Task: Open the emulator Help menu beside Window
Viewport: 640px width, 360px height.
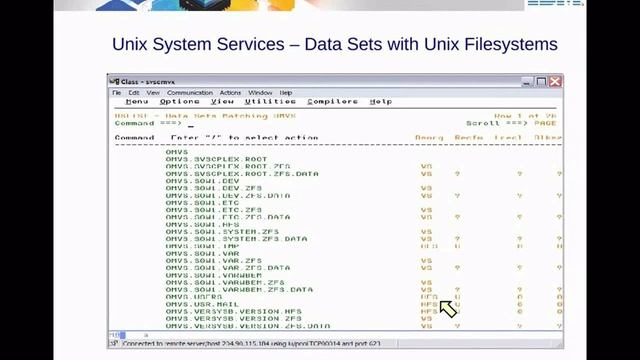Action: pyautogui.click(x=286, y=93)
